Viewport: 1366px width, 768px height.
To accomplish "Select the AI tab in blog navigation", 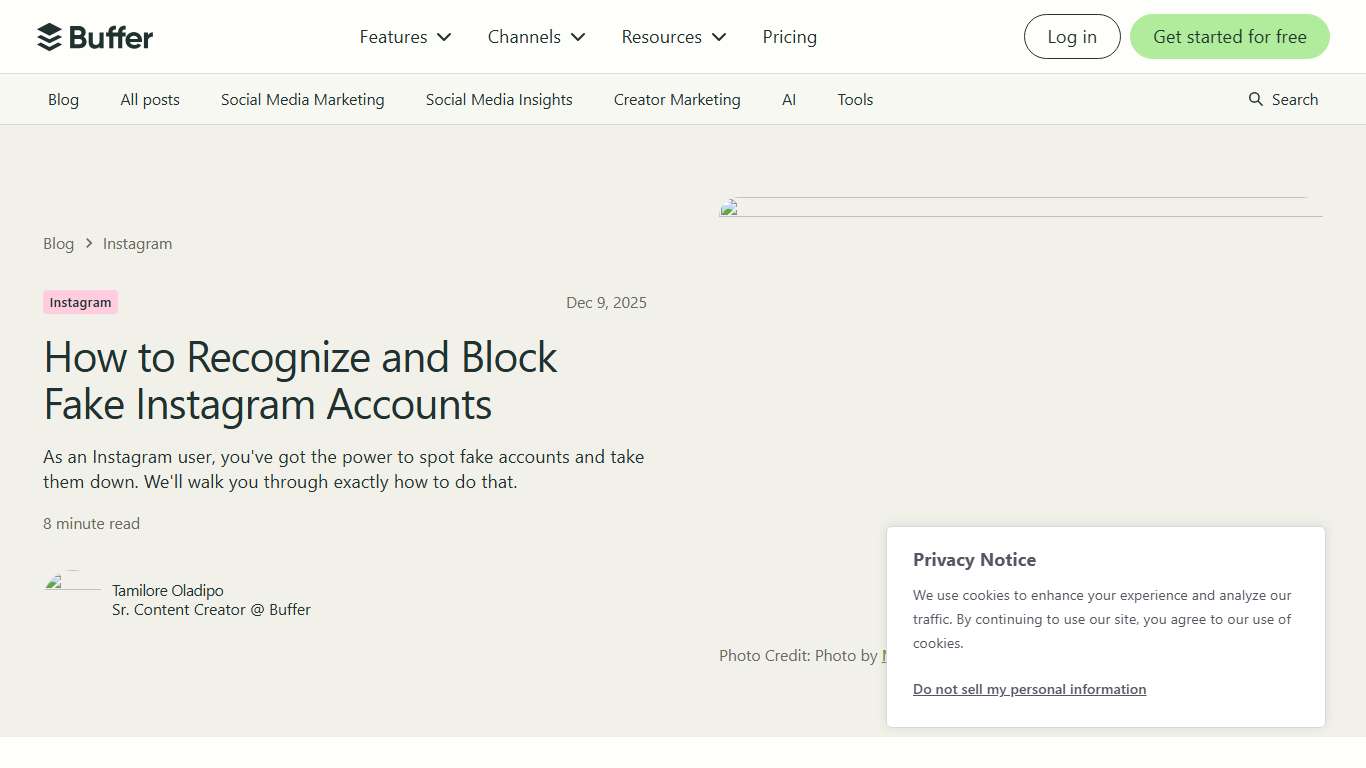I will point(789,99).
